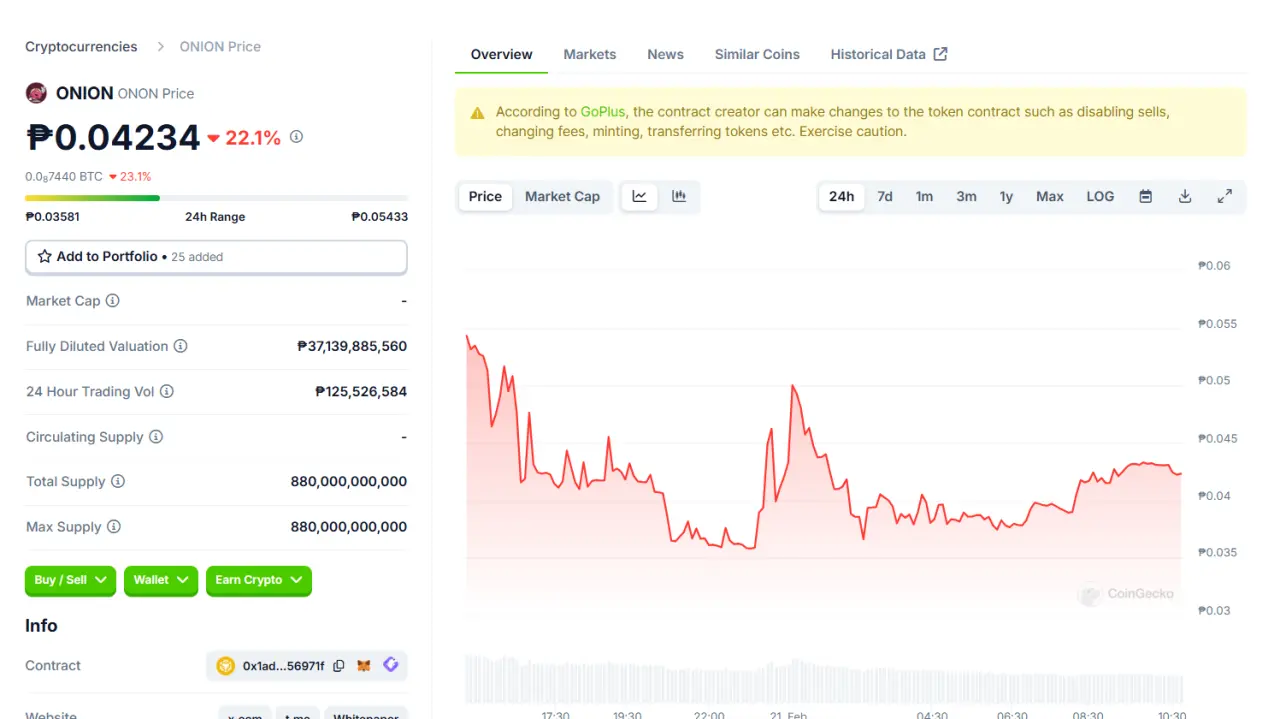This screenshot has height=719, width=1280.
Task: Open the Buy / Sell dropdown
Action: pyautogui.click(x=70, y=580)
